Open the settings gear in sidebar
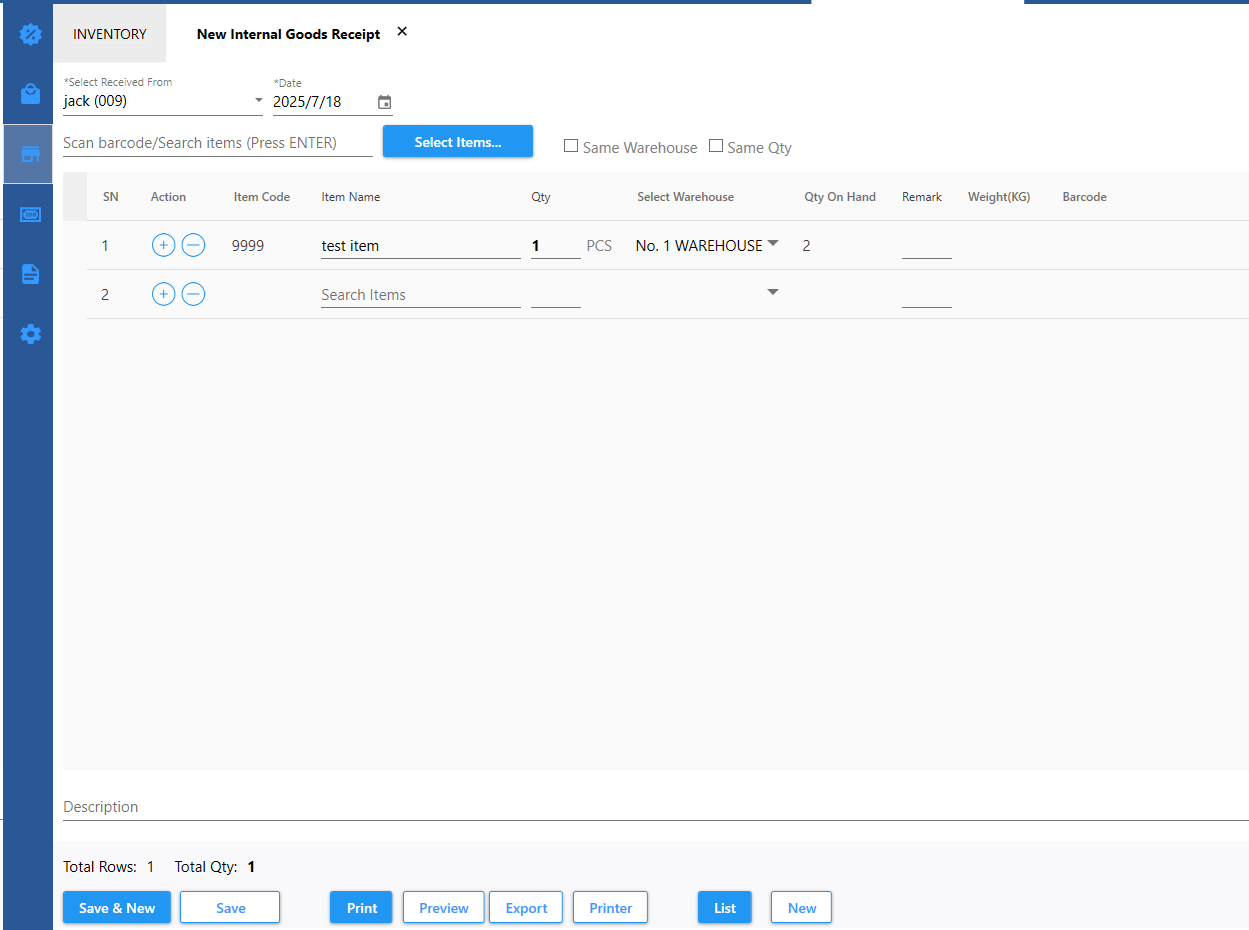1249x930 pixels. (30, 334)
